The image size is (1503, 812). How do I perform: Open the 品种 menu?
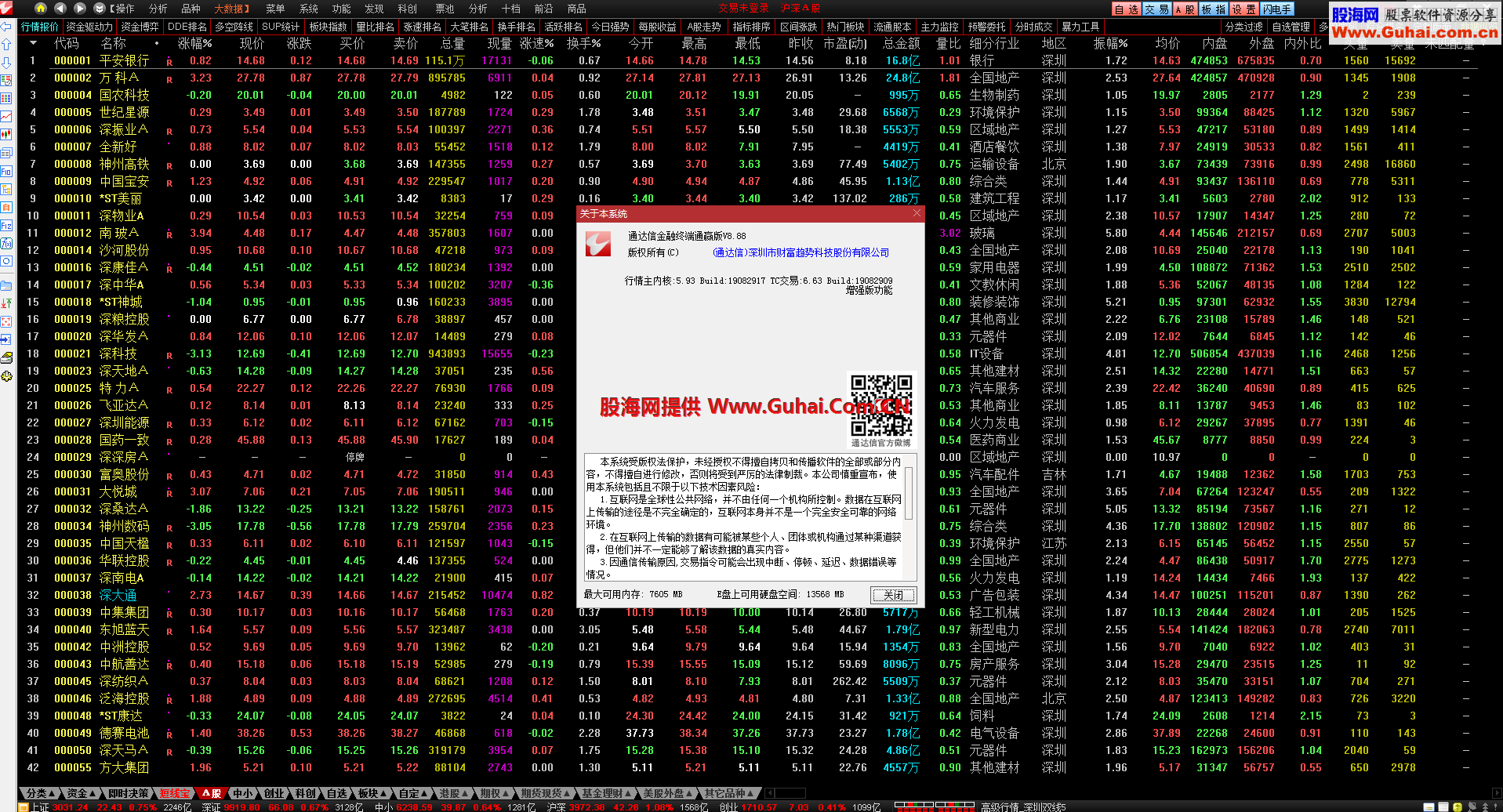[191, 9]
